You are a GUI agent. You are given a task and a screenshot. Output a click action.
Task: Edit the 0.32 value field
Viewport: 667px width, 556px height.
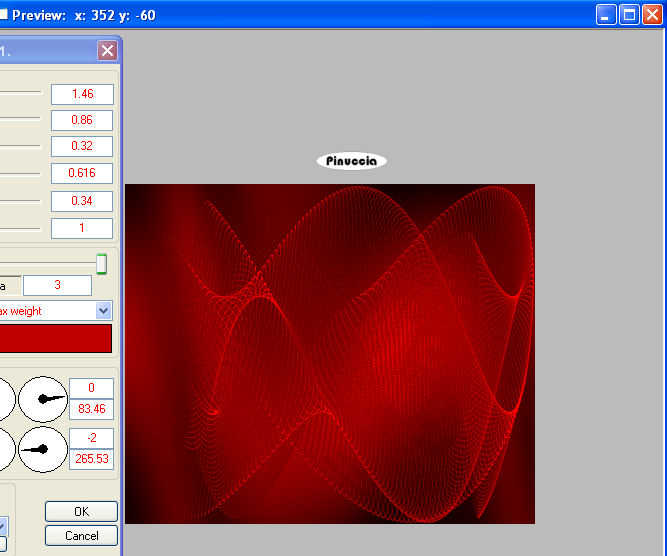coord(82,146)
